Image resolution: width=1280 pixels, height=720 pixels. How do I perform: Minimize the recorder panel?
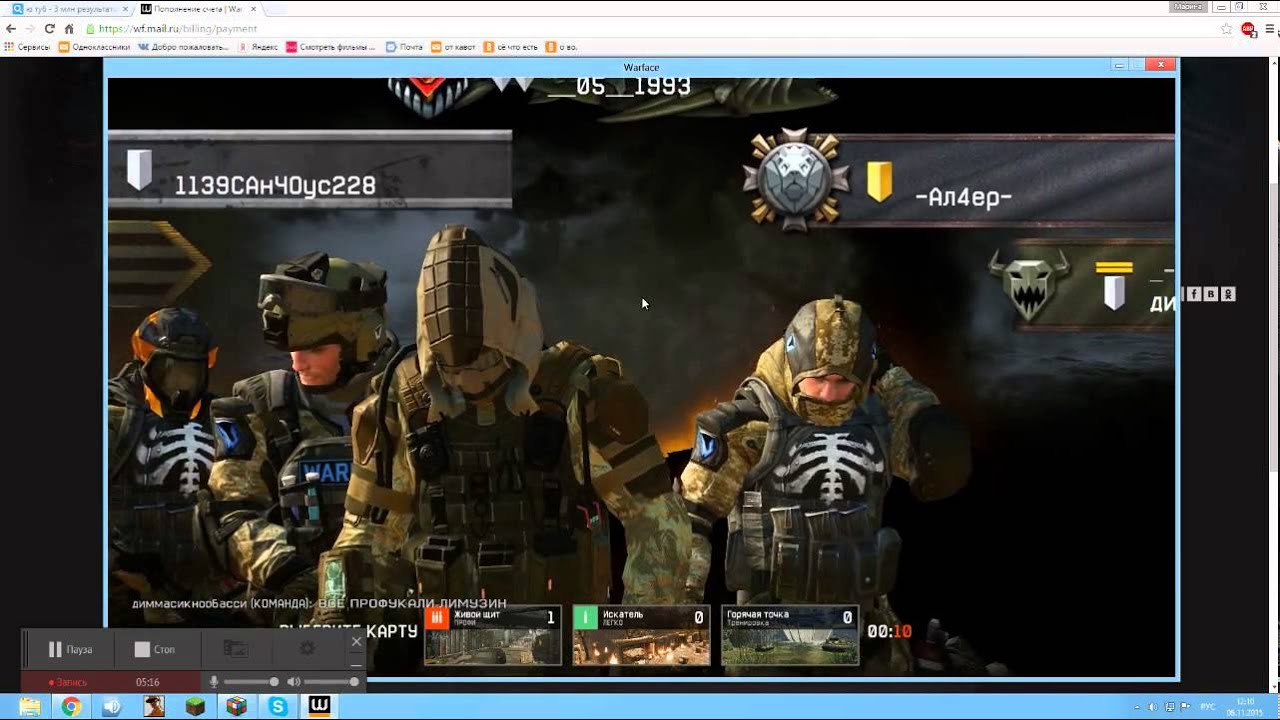[x=356, y=664]
